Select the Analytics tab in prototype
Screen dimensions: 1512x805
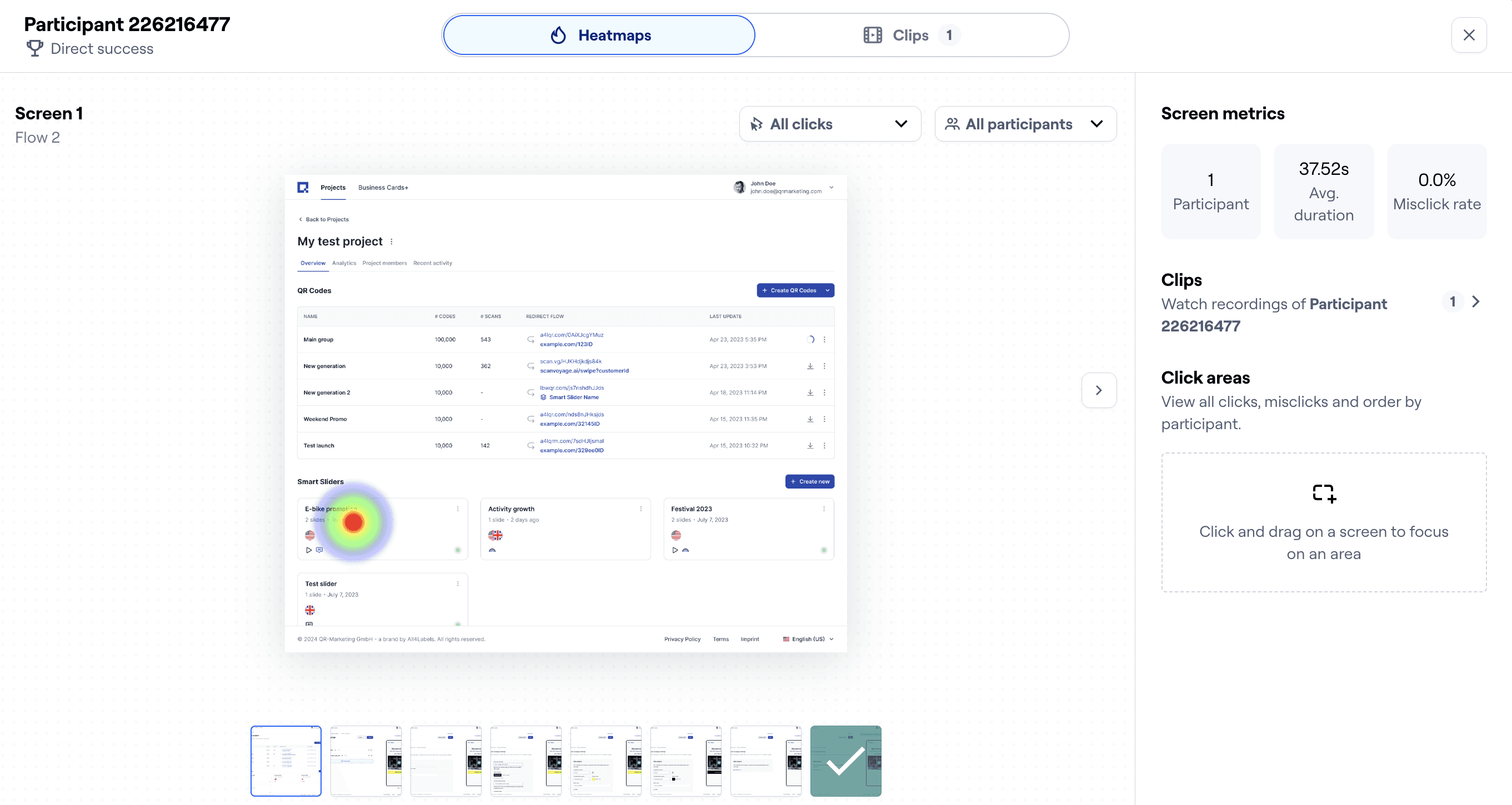(344, 263)
